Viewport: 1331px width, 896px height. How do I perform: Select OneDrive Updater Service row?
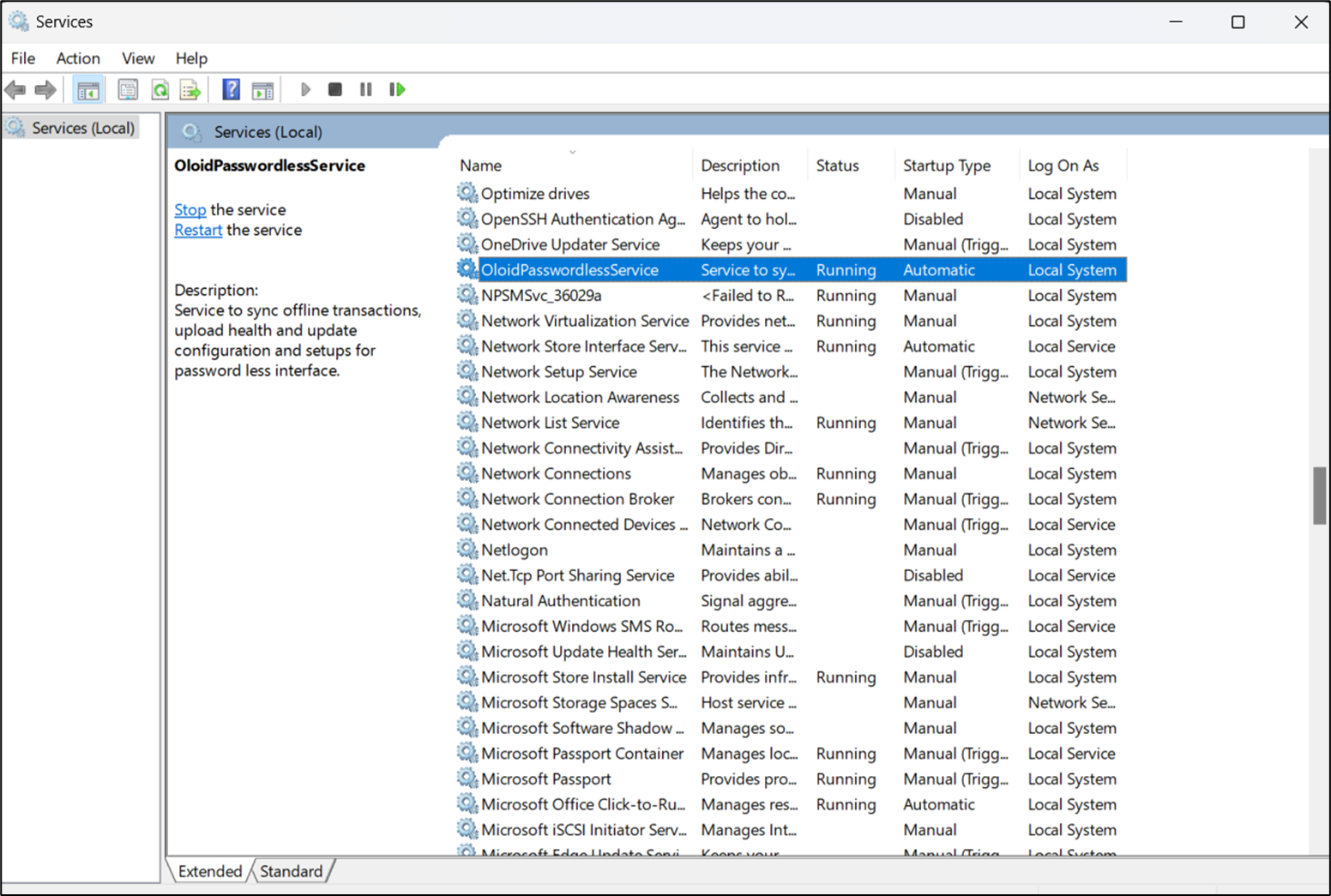pyautogui.click(x=791, y=244)
